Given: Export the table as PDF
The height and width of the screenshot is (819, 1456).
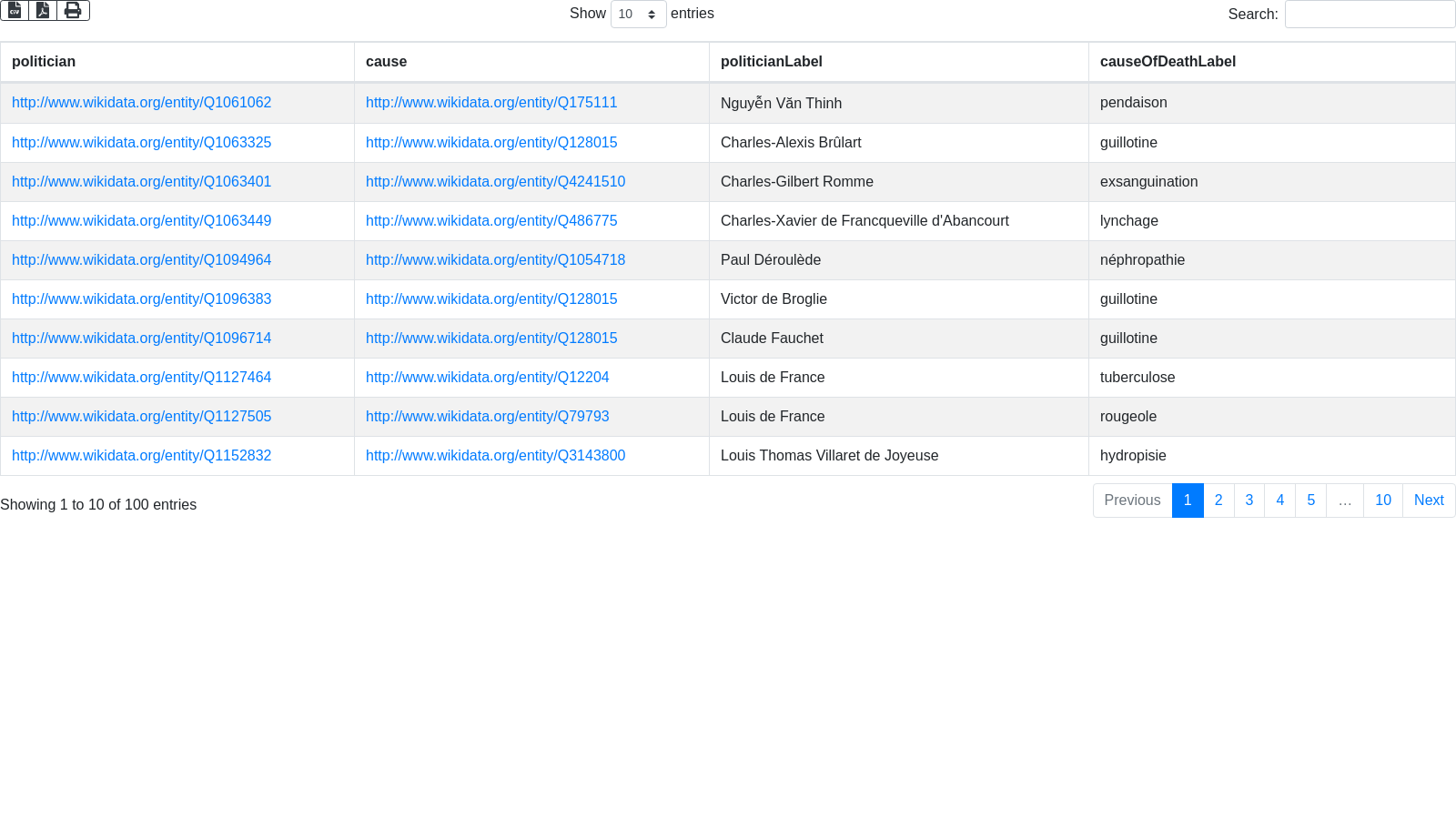Looking at the screenshot, I should click(43, 10).
